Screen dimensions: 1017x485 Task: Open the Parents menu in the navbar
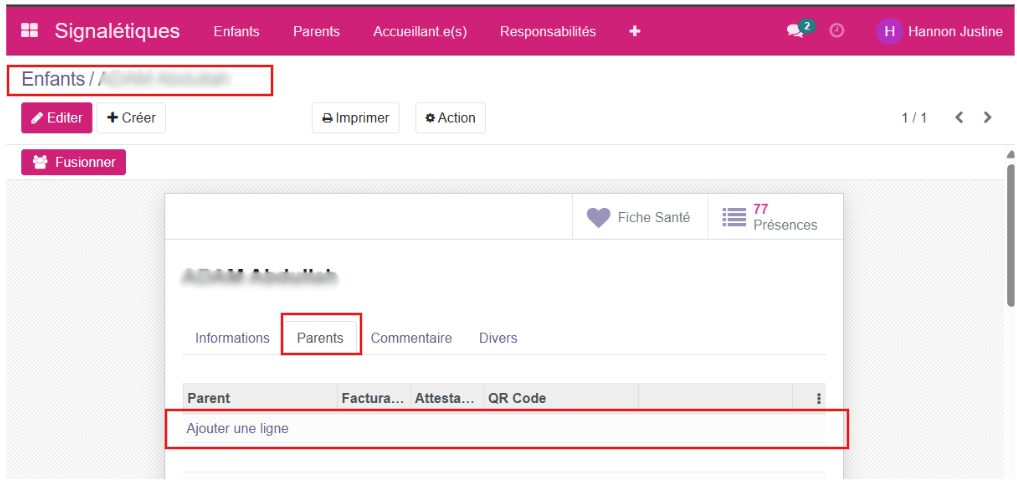coord(316,31)
